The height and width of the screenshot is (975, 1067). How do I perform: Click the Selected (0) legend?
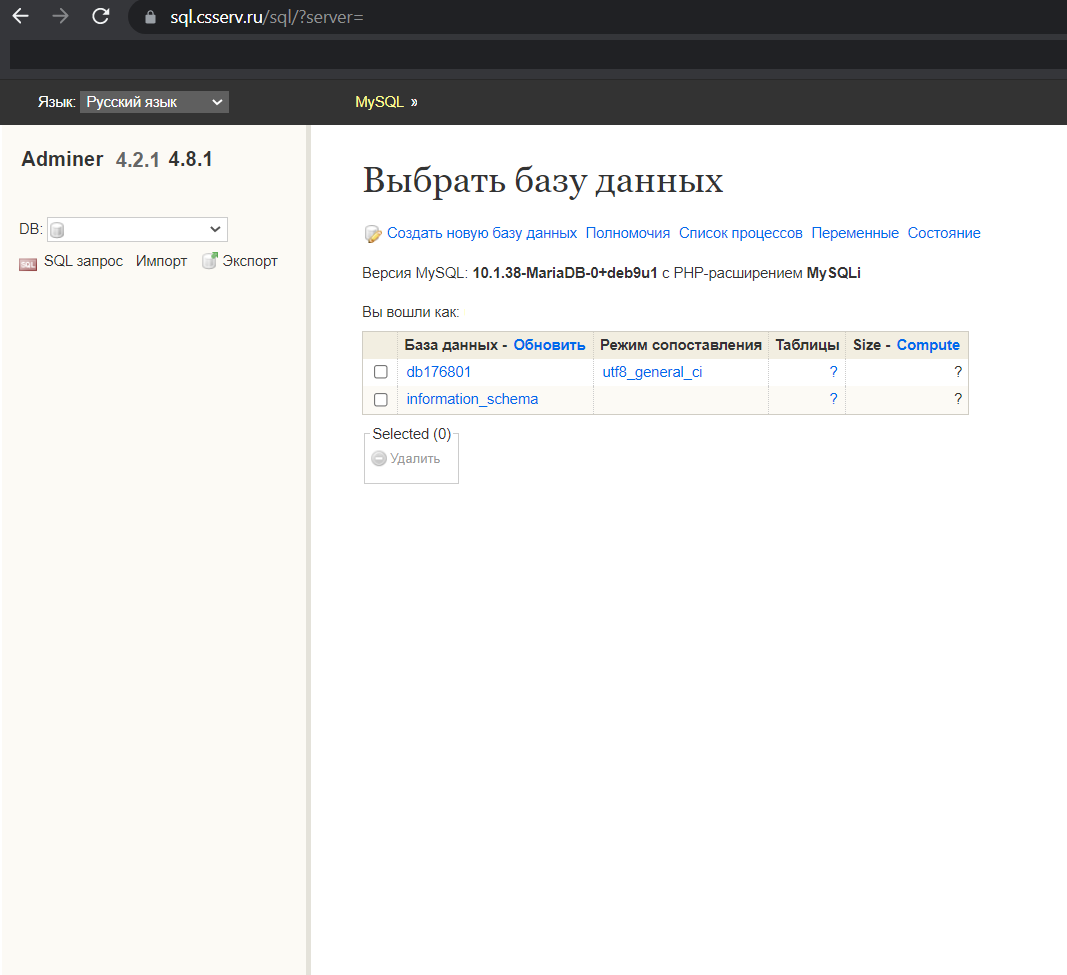(412, 434)
